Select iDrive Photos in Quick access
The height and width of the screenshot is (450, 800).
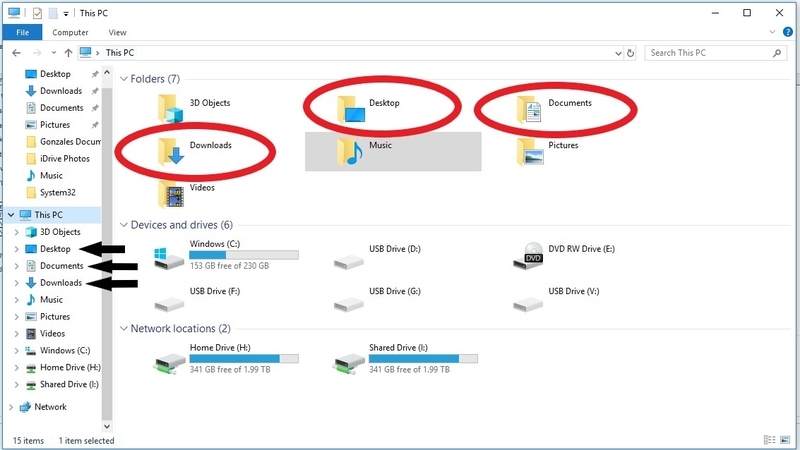pyautogui.click(x=64, y=158)
